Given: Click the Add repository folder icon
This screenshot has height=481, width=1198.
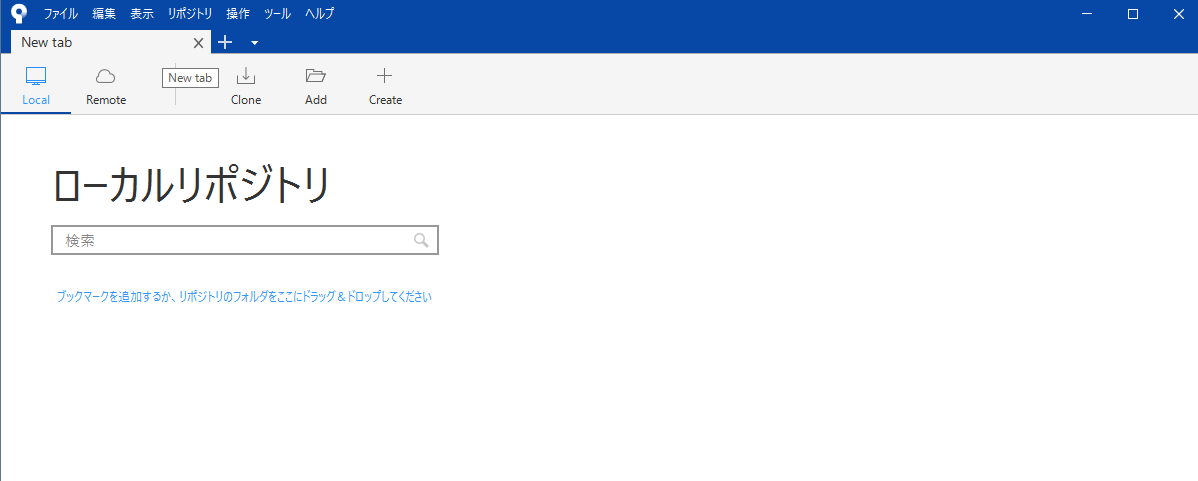Looking at the screenshot, I should (316, 76).
